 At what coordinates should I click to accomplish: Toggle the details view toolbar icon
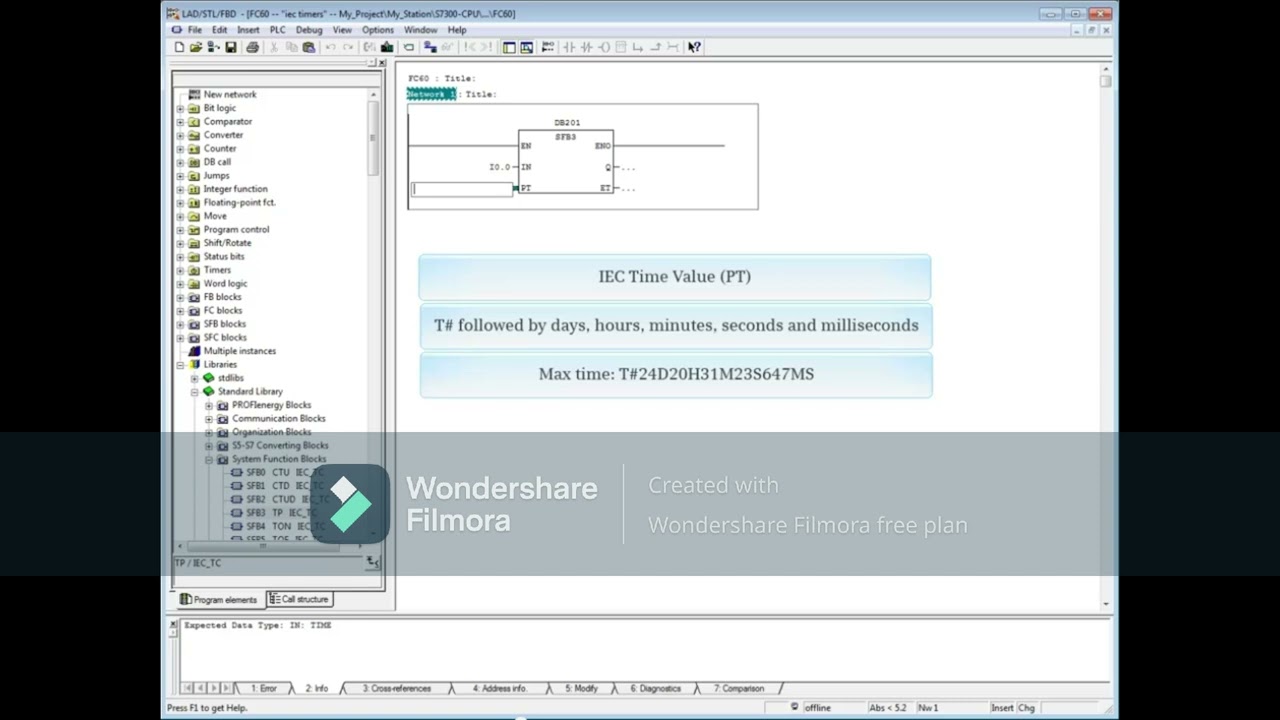click(526, 47)
